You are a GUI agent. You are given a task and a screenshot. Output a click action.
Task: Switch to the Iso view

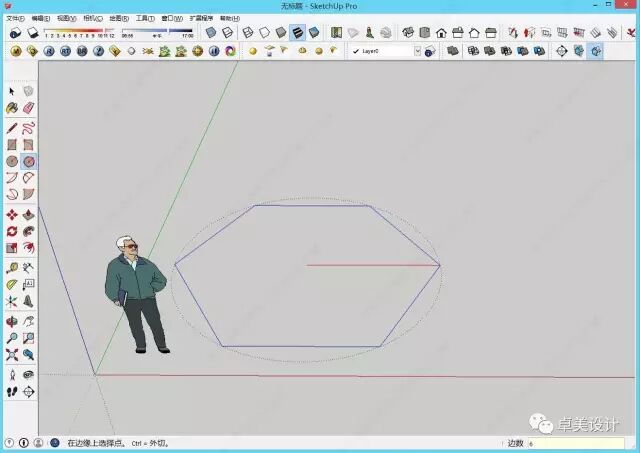[408, 32]
